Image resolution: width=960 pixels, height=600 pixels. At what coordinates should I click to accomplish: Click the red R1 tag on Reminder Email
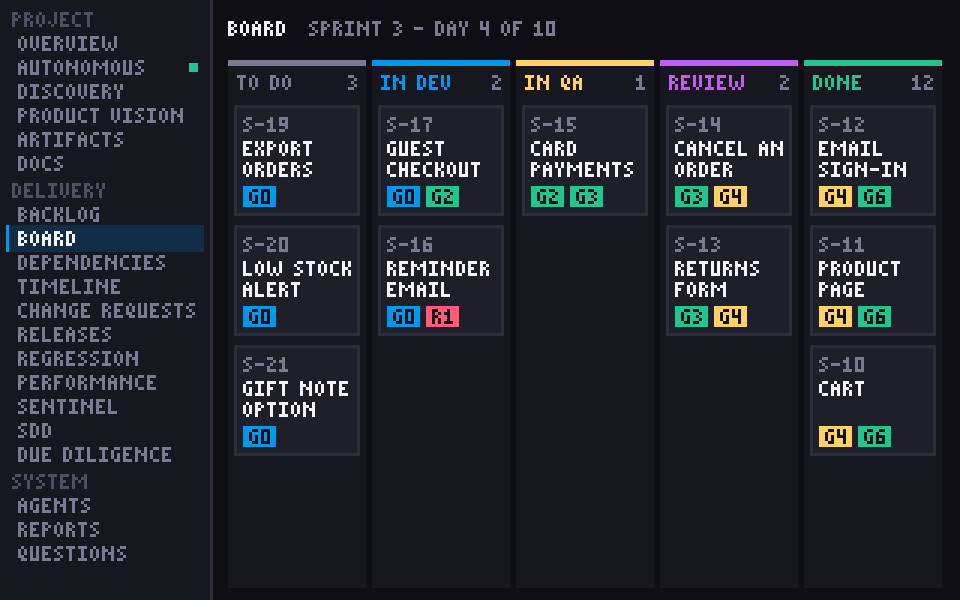pyautogui.click(x=443, y=317)
